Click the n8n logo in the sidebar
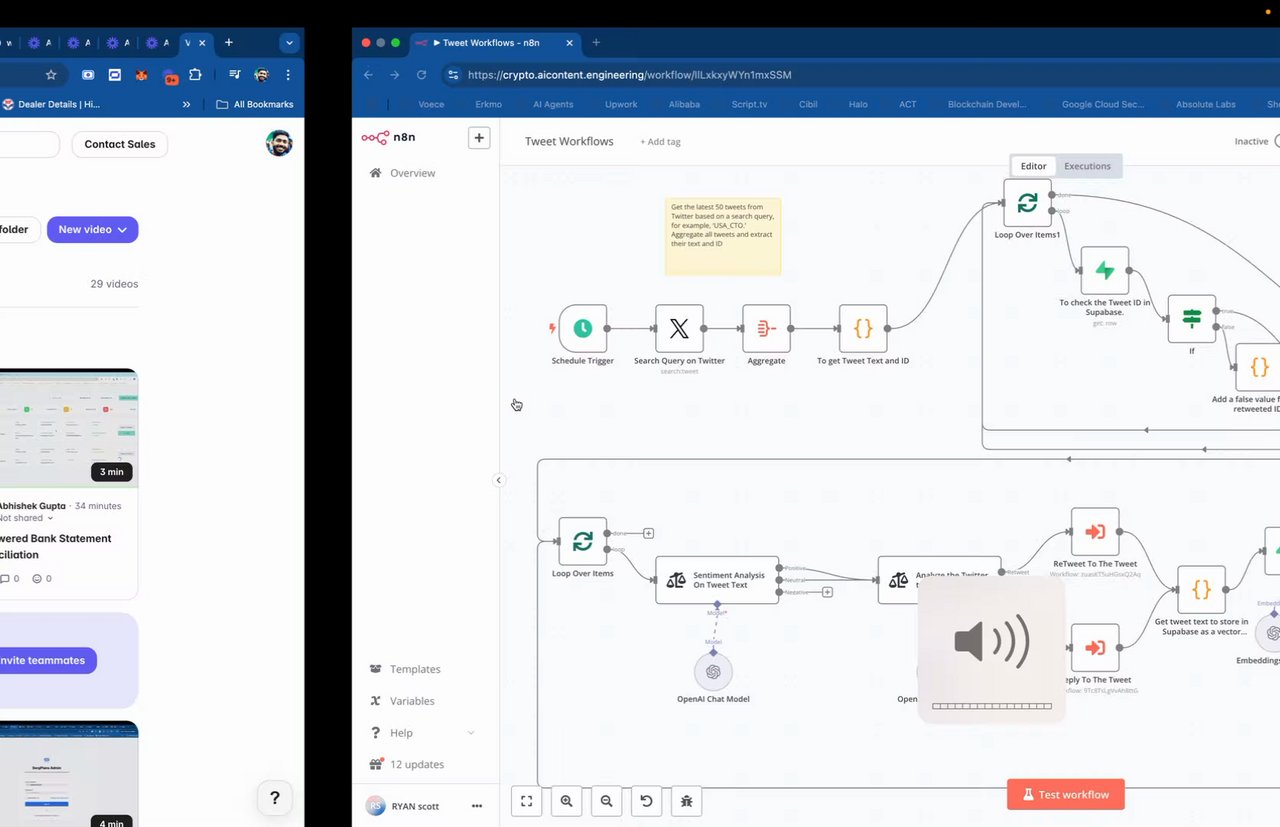The image size is (1280, 827). point(389,138)
